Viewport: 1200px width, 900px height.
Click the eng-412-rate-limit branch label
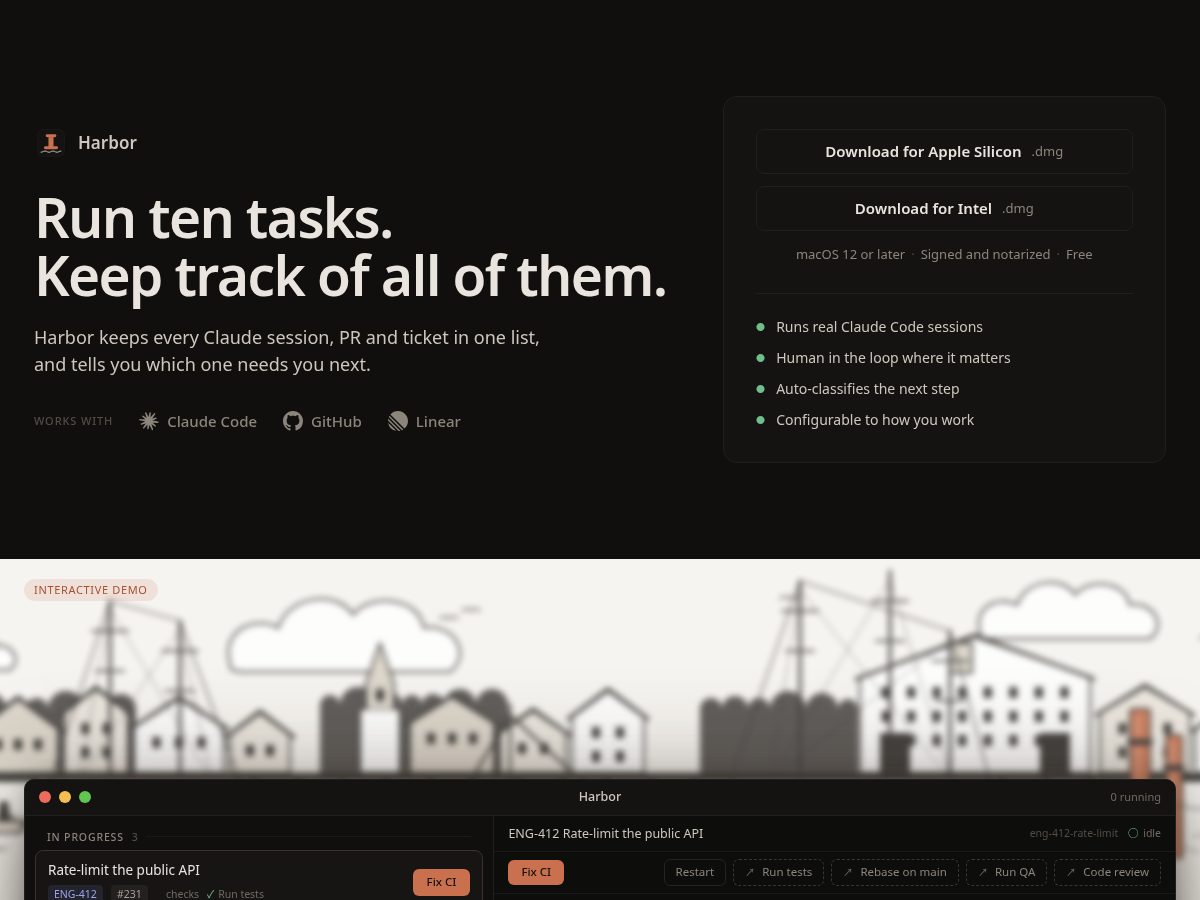coord(1074,833)
